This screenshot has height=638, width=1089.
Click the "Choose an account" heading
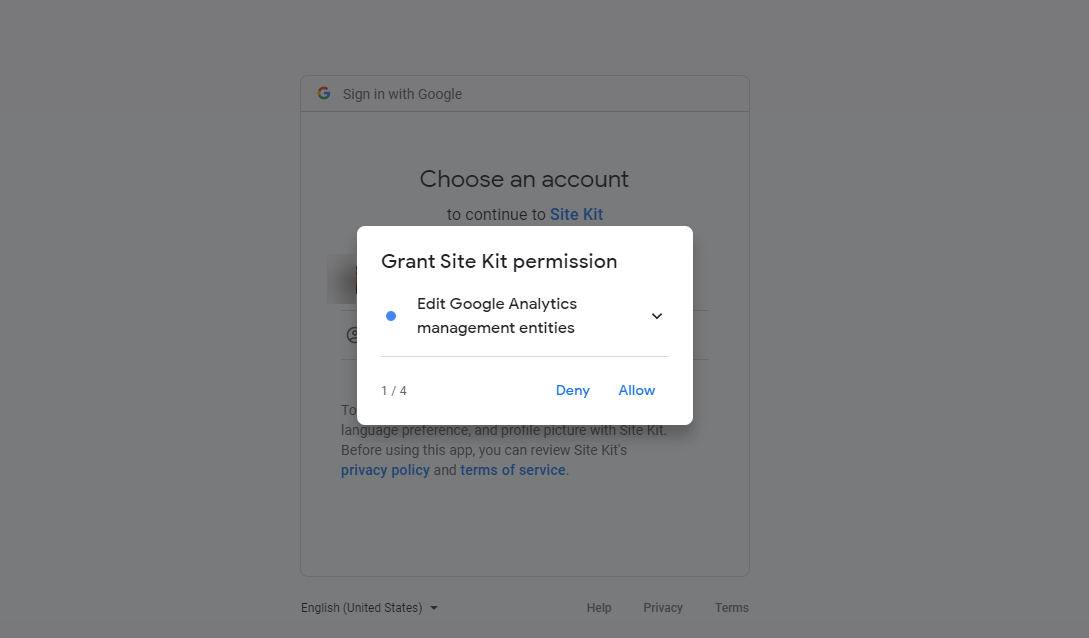pos(524,179)
